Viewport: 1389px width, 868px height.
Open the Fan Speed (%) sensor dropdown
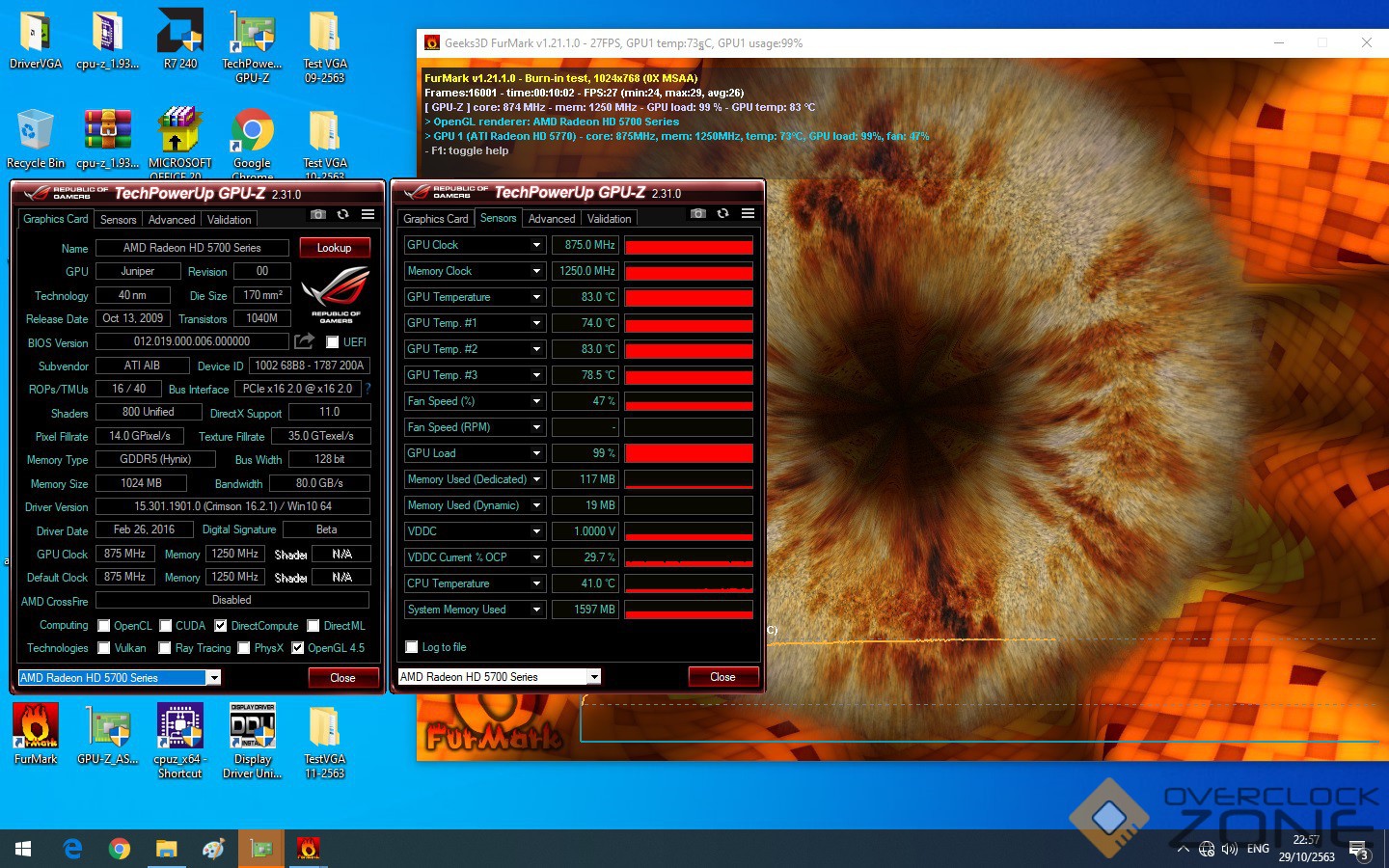pyautogui.click(x=536, y=401)
